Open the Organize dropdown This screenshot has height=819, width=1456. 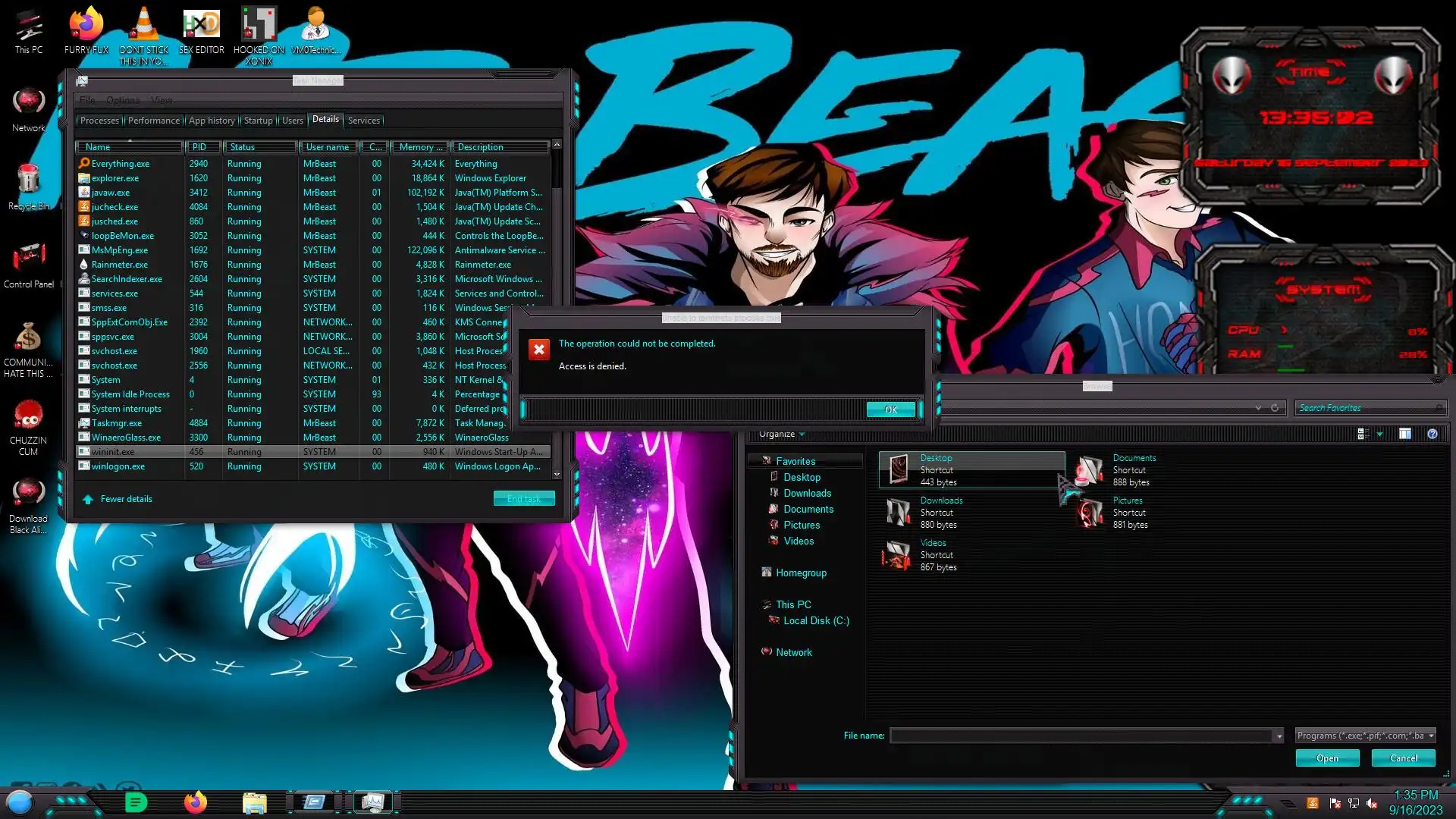point(782,435)
